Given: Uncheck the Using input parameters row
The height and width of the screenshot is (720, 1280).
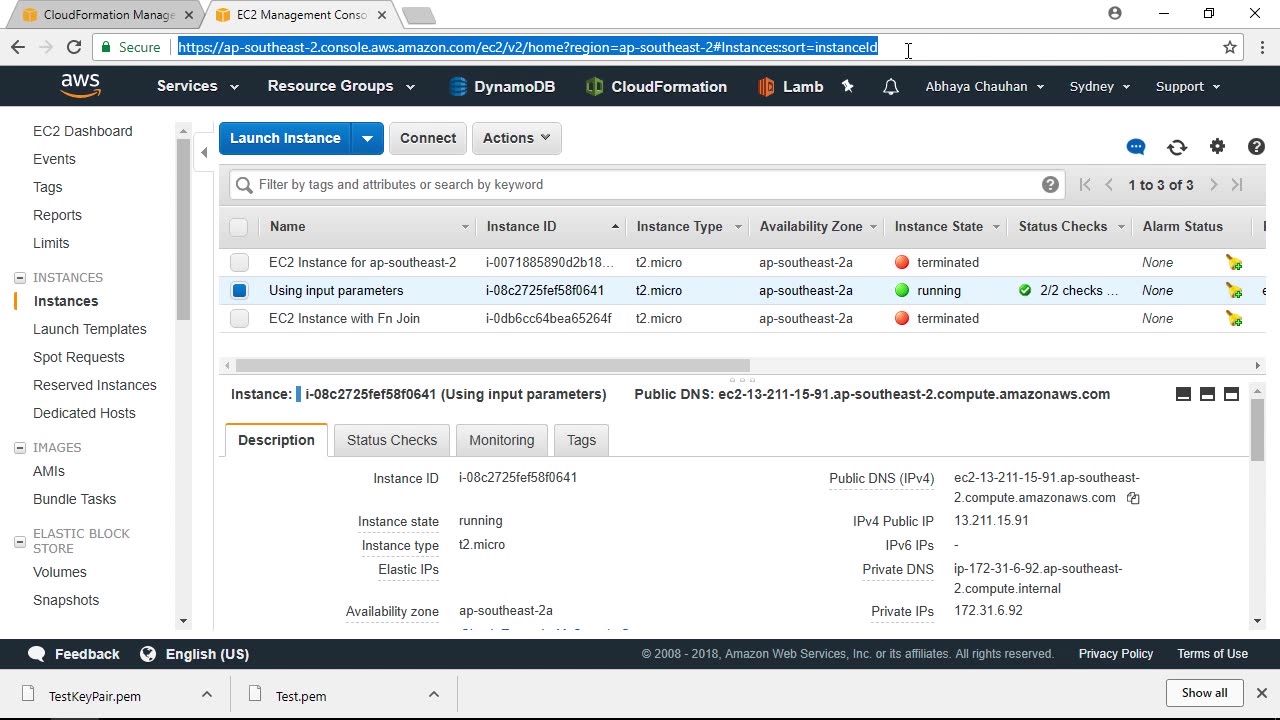Looking at the screenshot, I should (x=239, y=291).
